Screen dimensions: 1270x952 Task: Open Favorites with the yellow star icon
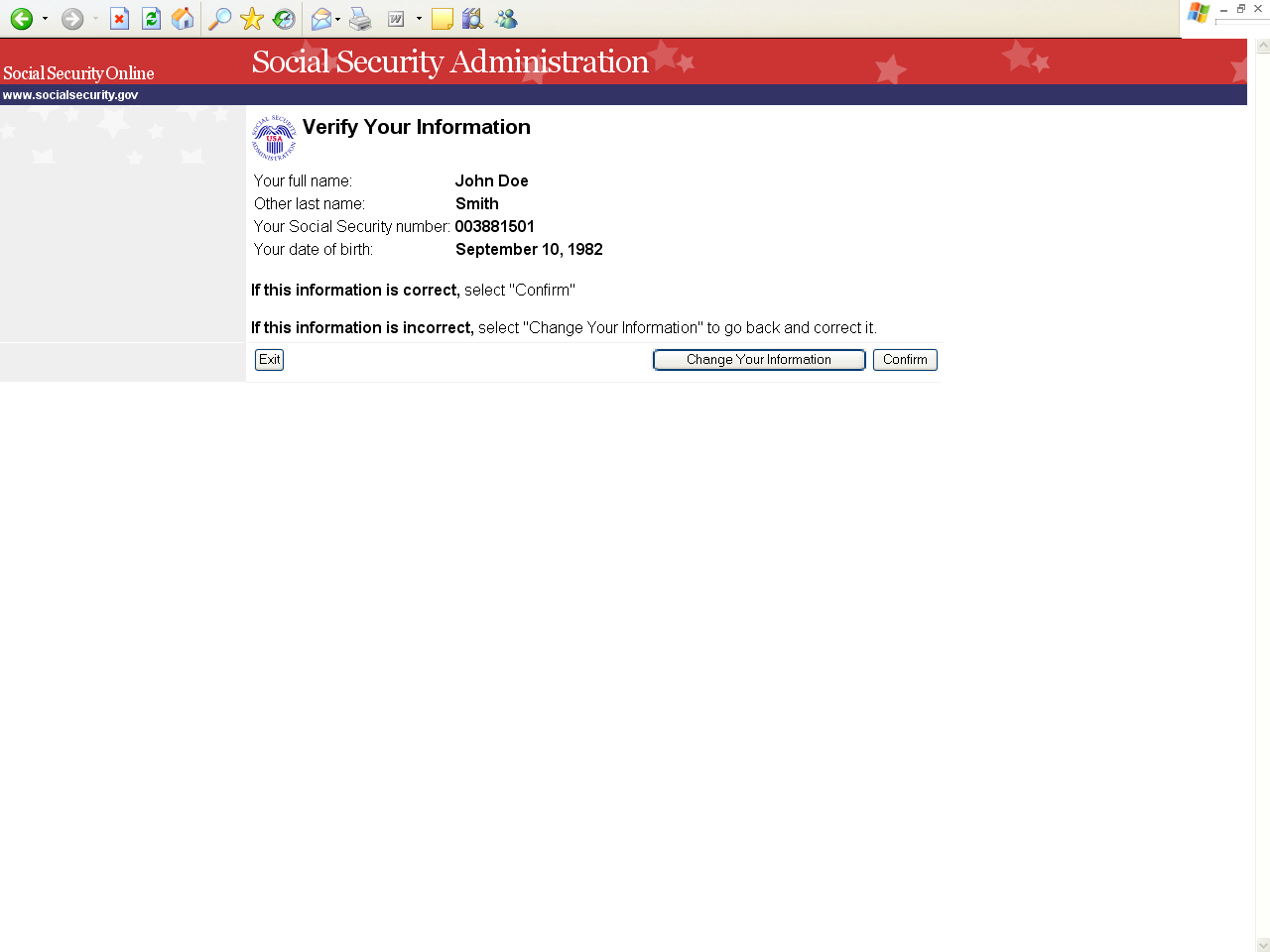click(x=252, y=19)
